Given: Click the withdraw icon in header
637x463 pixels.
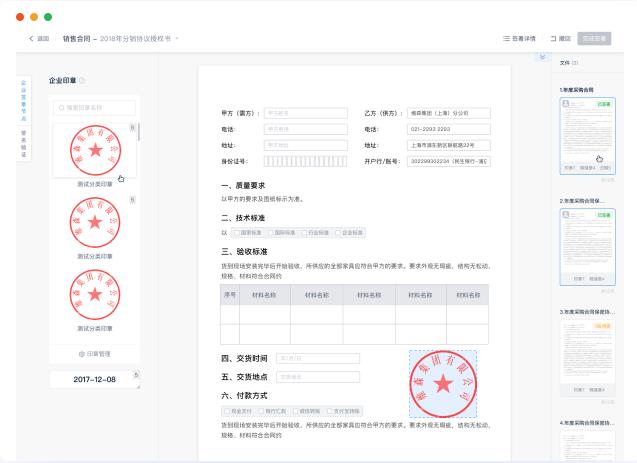Looking at the screenshot, I should pos(553,39).
